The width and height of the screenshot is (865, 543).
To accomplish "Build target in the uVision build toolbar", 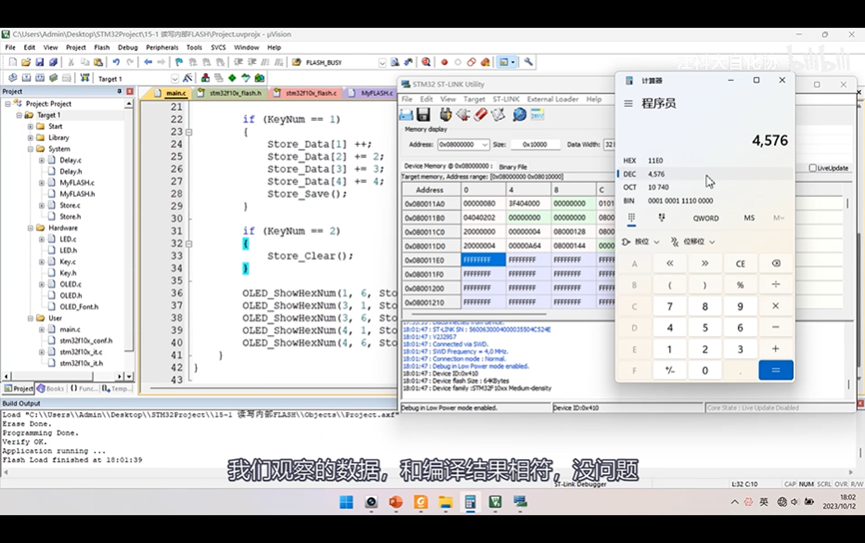I will 26,78.
